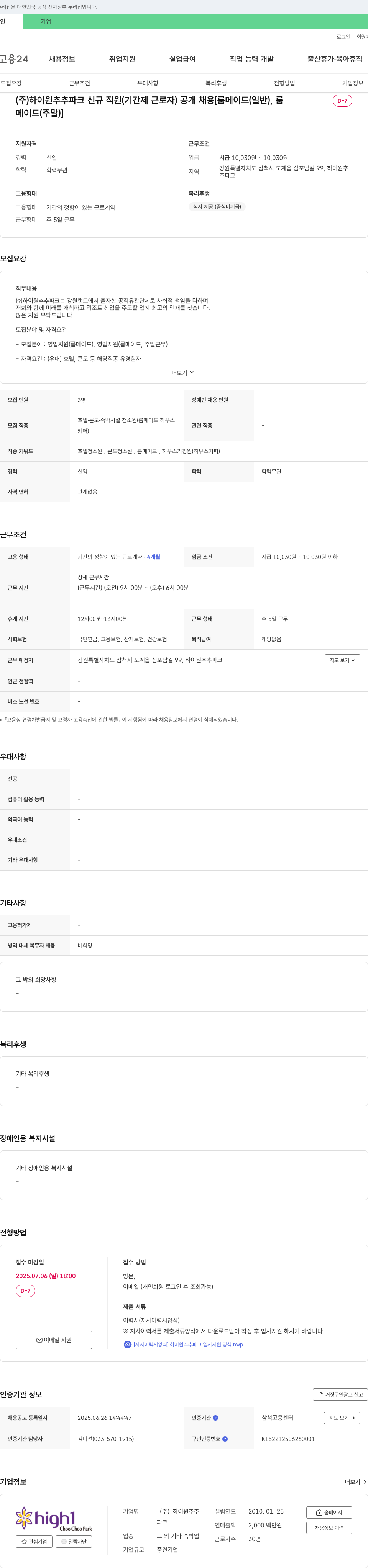Jump to 근무조건 section tab
368x1568 pixels.
79,83
